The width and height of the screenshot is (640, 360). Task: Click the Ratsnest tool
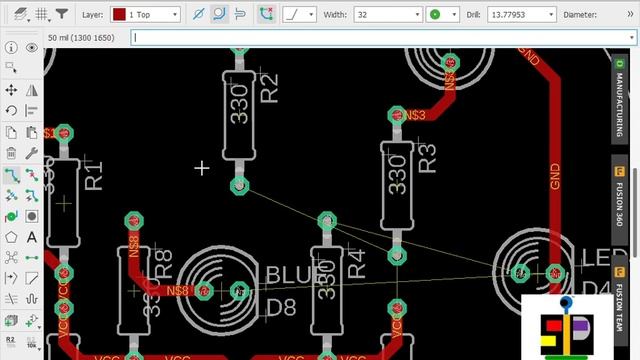[11, 258]
